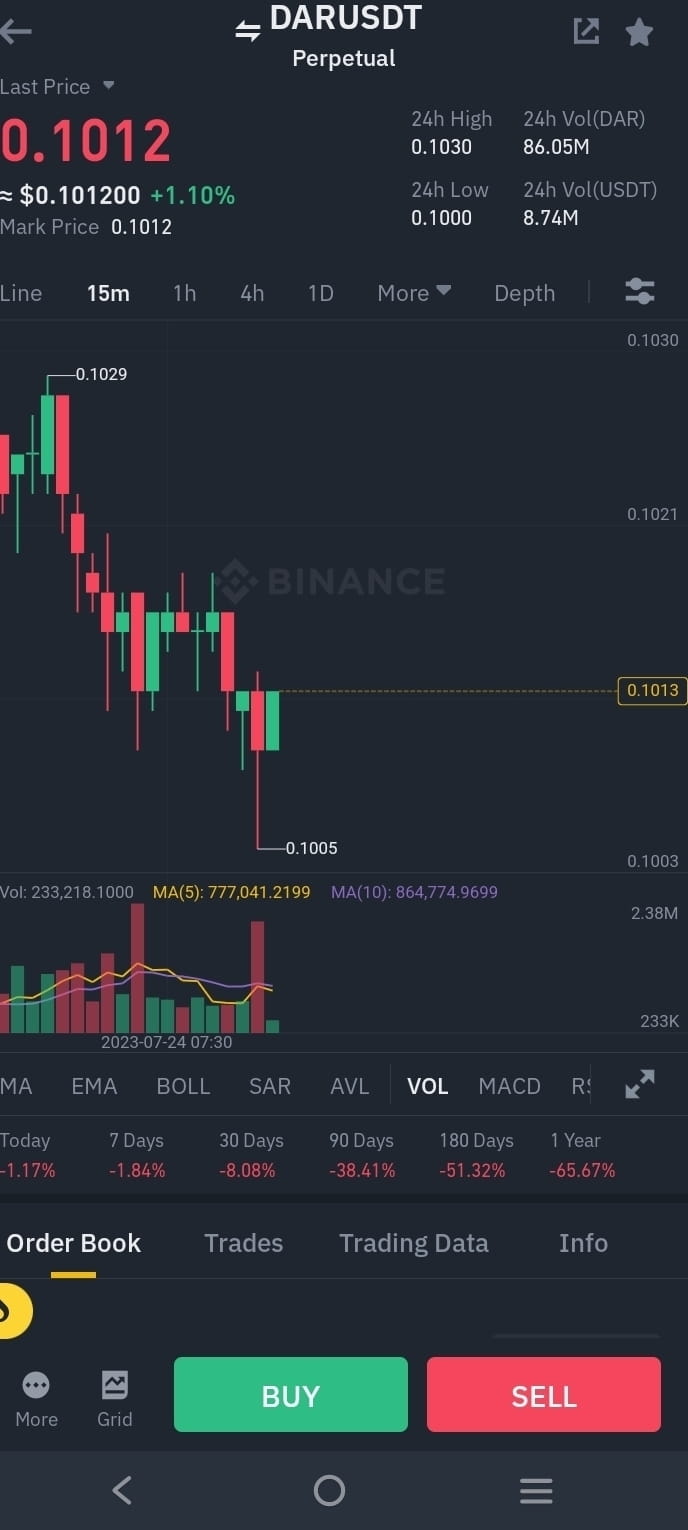
Task: Tap the back arrow to exit the chart
Action: [18, 31]
